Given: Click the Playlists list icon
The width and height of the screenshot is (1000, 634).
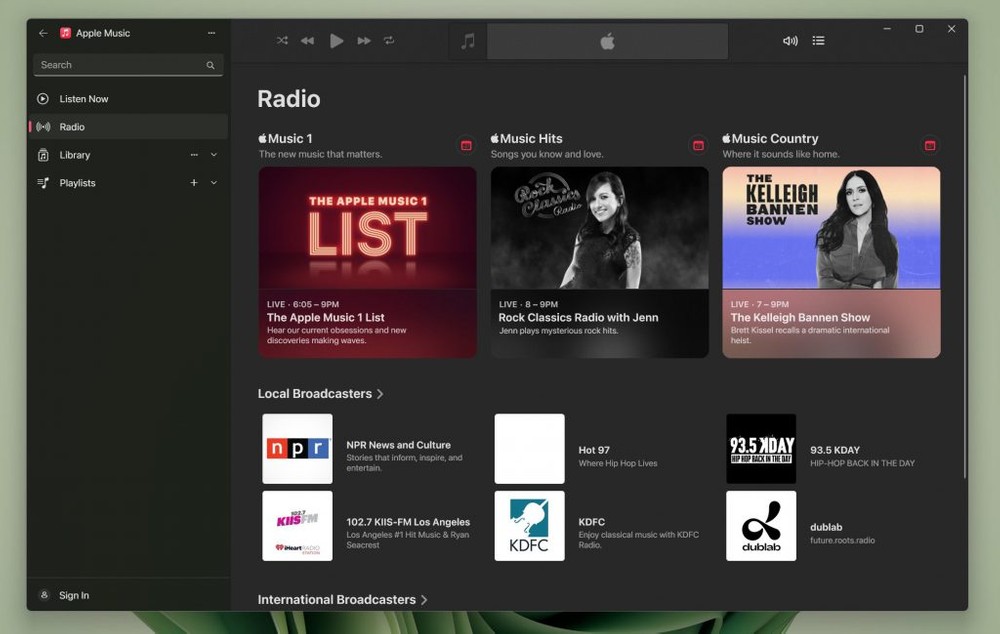Looking at the screenshot, I should click(43, 183).
